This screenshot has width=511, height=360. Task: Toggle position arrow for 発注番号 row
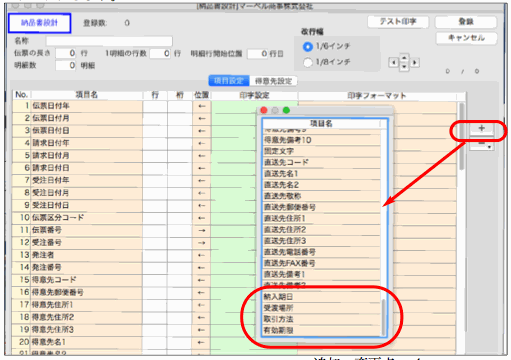pos(202,268)
